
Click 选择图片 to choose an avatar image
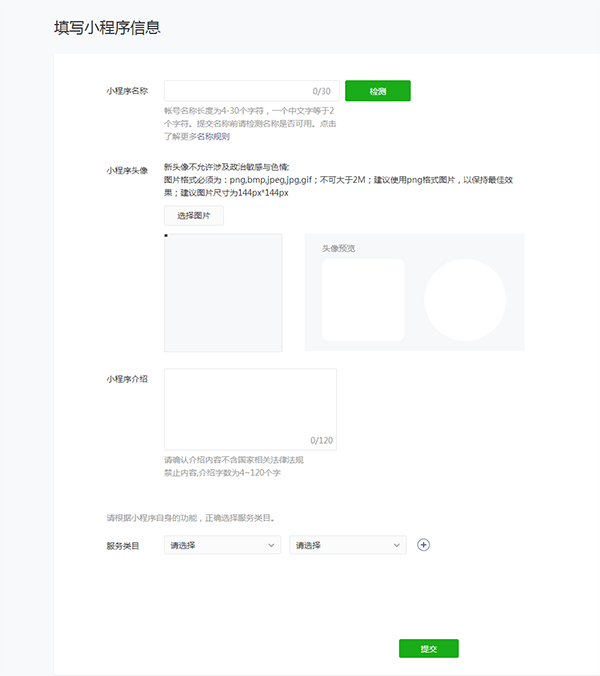194,216
